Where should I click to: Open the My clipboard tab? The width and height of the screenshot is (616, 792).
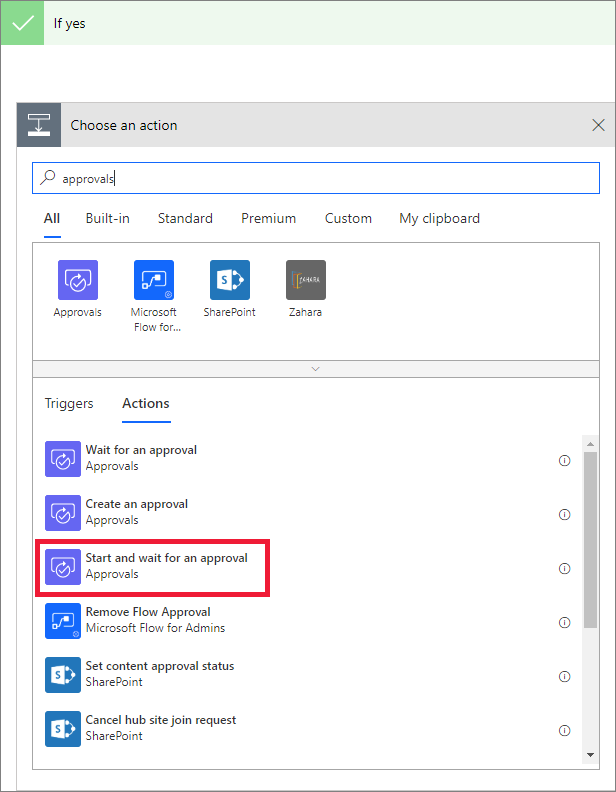(440, 219)
